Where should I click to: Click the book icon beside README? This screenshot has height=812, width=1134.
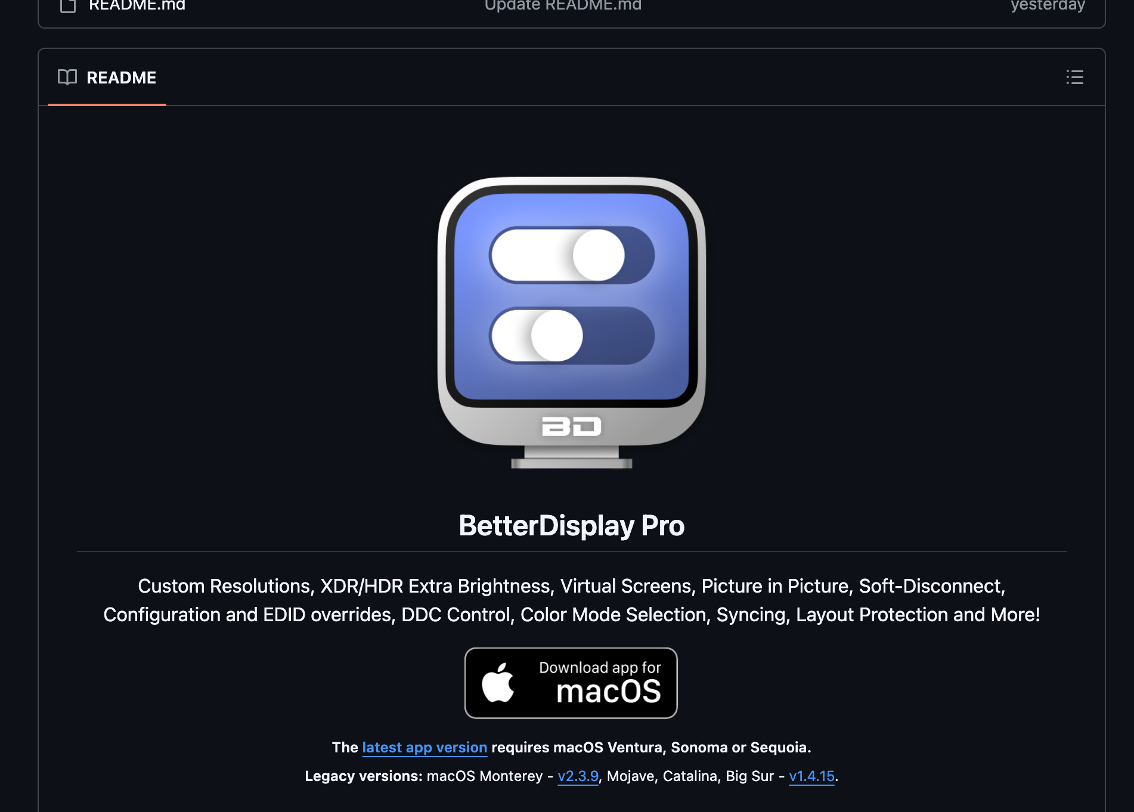point(67,77)
